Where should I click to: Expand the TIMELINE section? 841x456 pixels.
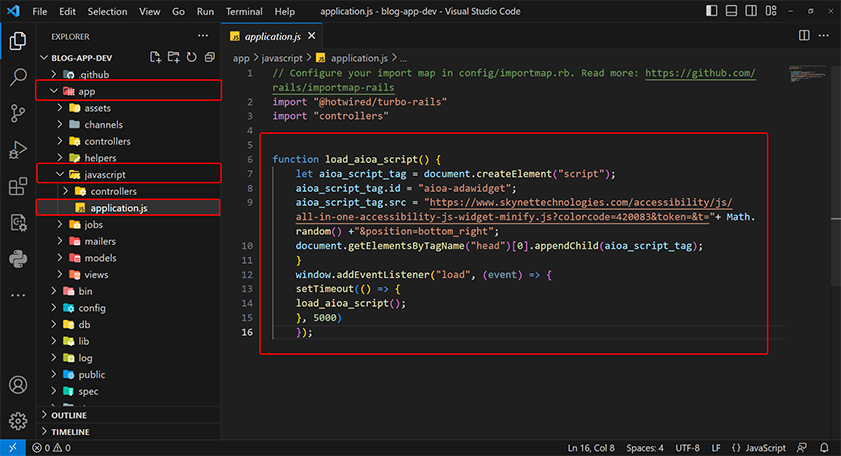click(128, 432)
